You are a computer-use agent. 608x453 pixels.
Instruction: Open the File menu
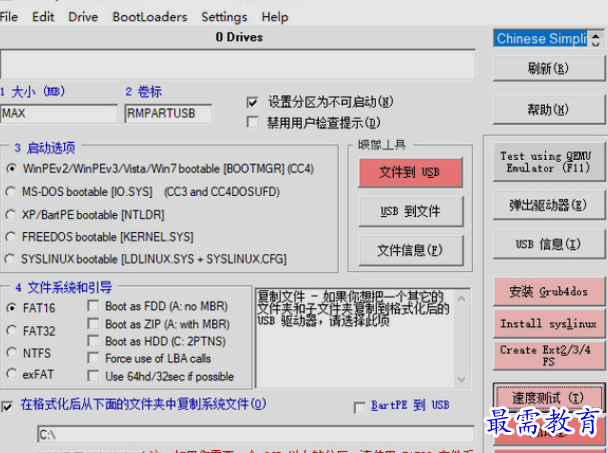coord(9,17)
